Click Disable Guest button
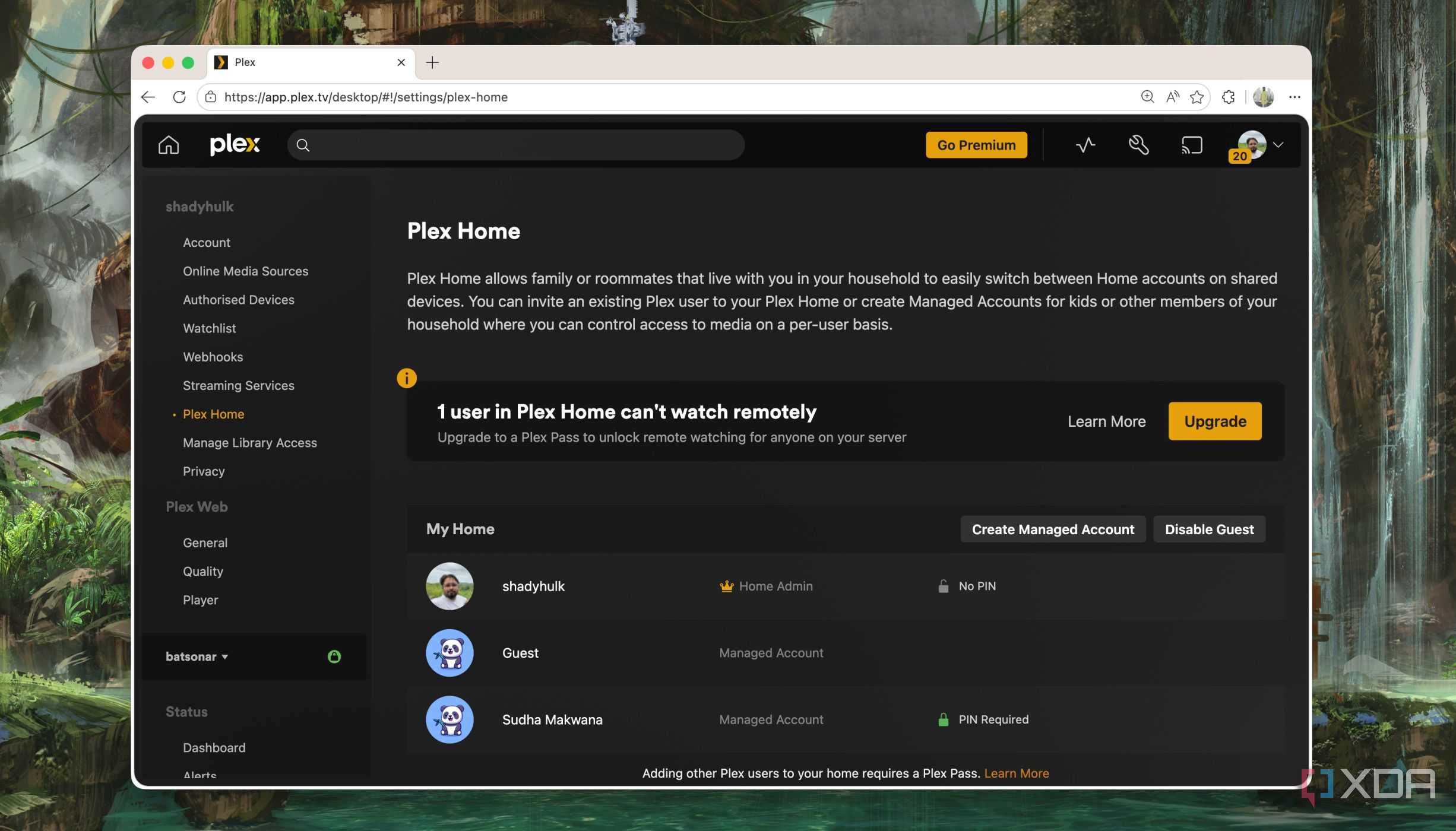 click(1209, 529)
